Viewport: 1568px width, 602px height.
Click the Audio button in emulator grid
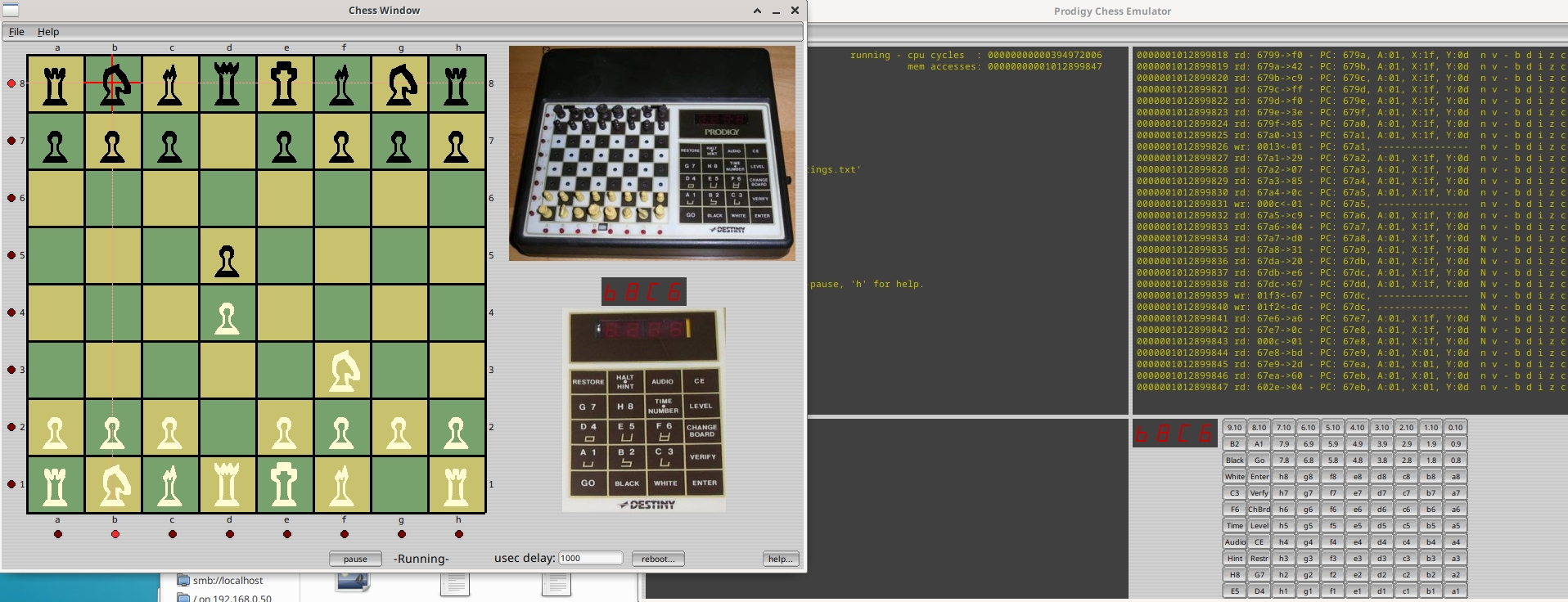[1235, 541]
